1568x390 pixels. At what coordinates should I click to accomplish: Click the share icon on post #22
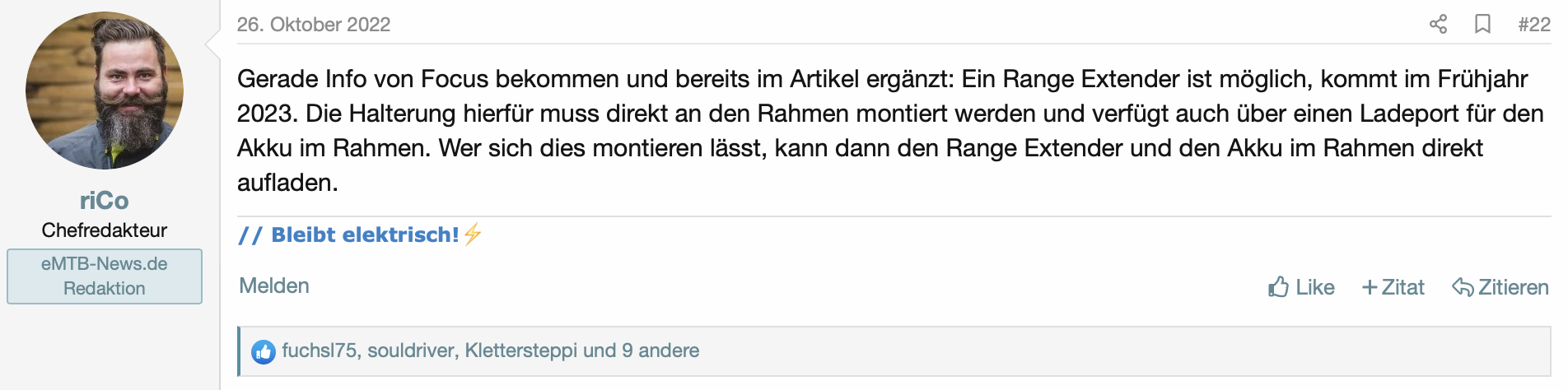(x=1438, y=24)
